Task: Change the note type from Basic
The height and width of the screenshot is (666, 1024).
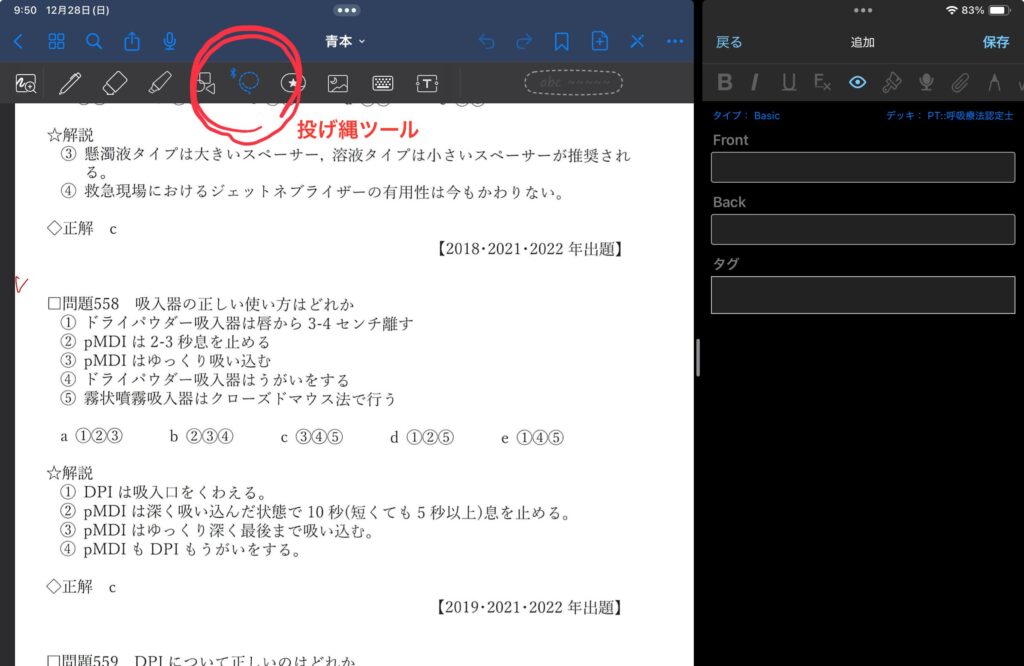Action: pyautogui.click(x=746, y=116)
